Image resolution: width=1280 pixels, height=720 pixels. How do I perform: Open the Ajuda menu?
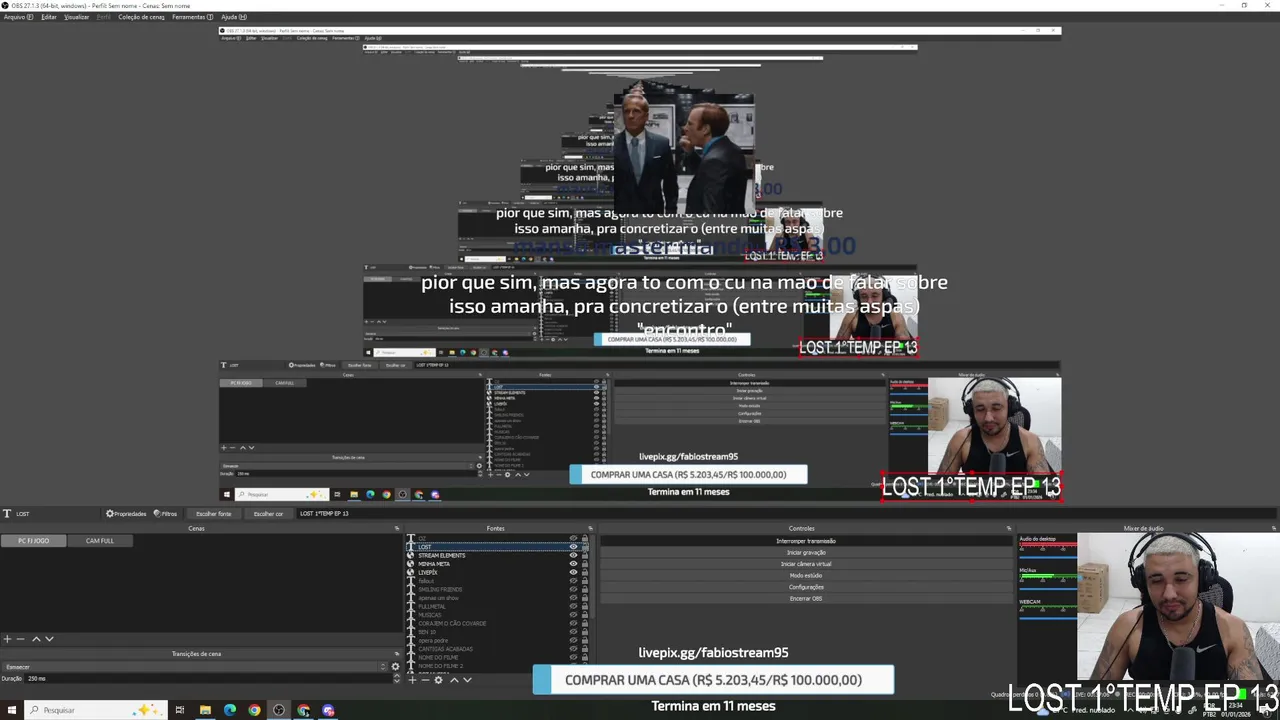tap(234, 17)
